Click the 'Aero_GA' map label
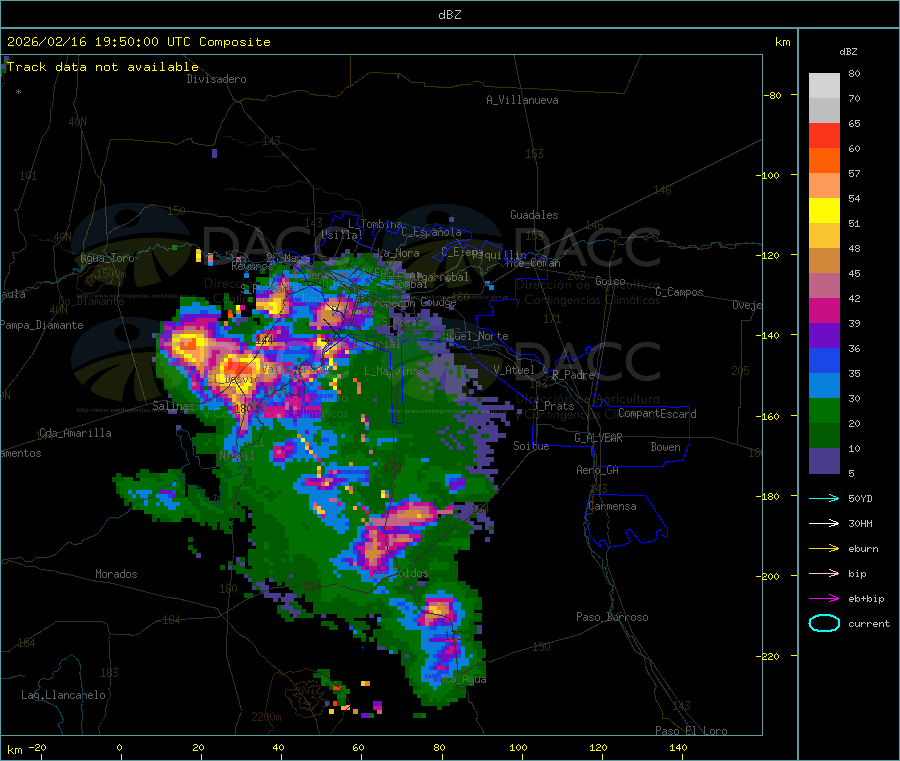The image size is (900, 761). 597,470
